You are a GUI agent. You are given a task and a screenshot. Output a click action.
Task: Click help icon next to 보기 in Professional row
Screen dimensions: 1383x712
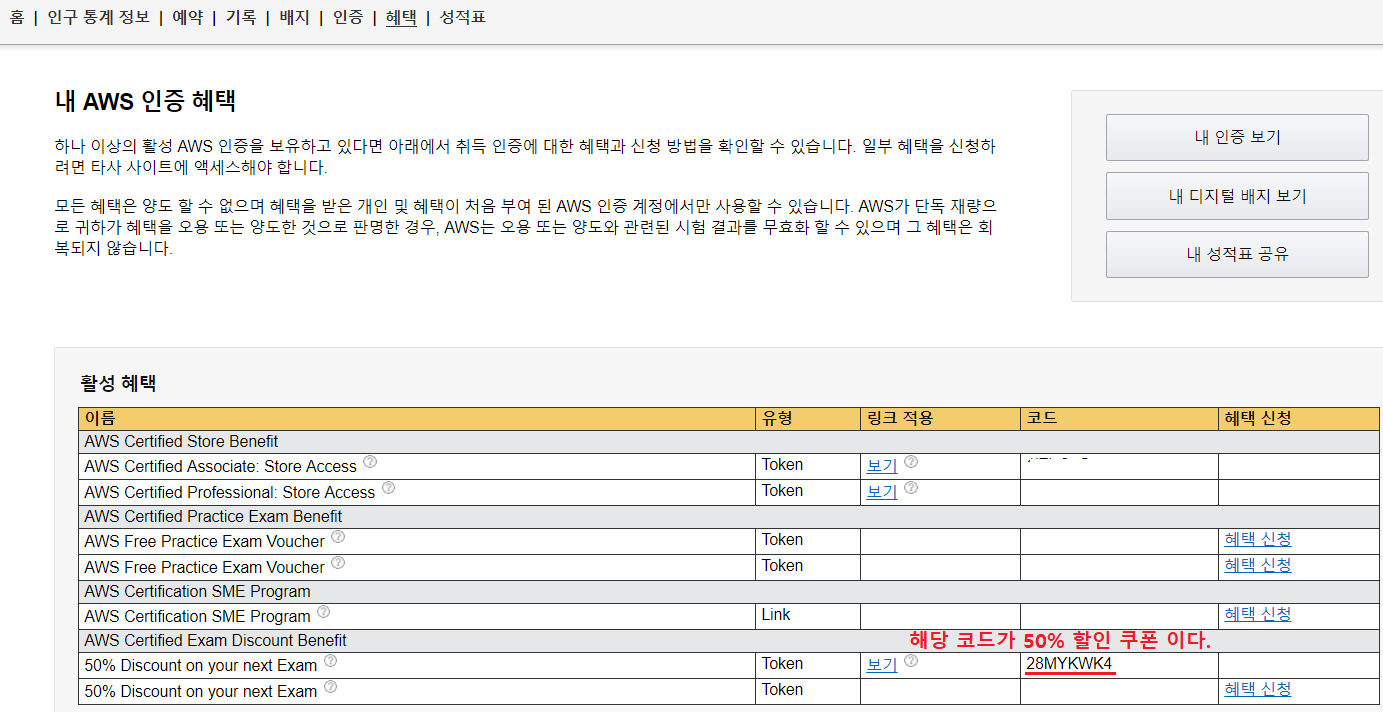(911, 488)
